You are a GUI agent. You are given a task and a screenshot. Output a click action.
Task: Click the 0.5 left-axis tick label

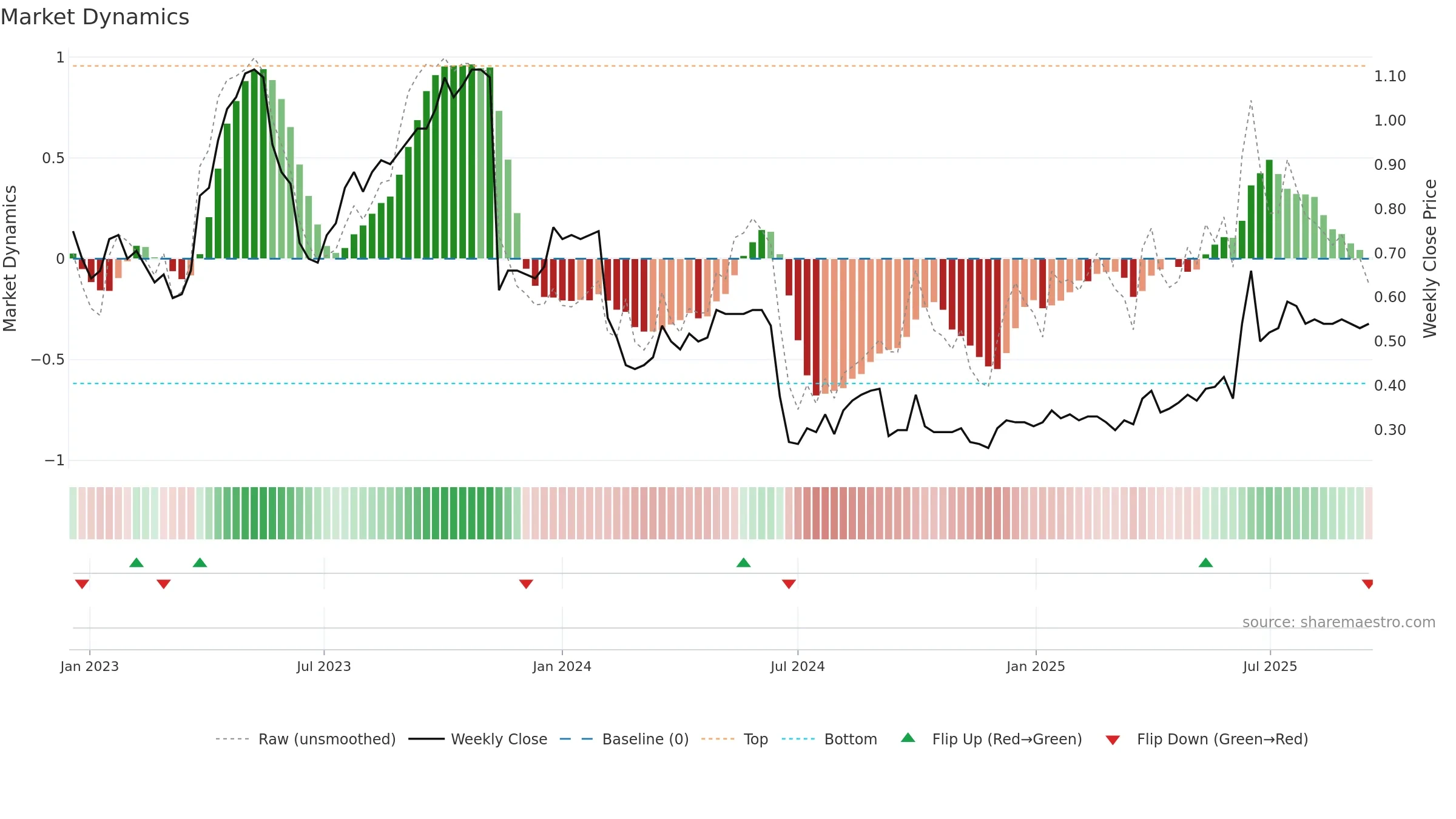(x=53, y=158)
